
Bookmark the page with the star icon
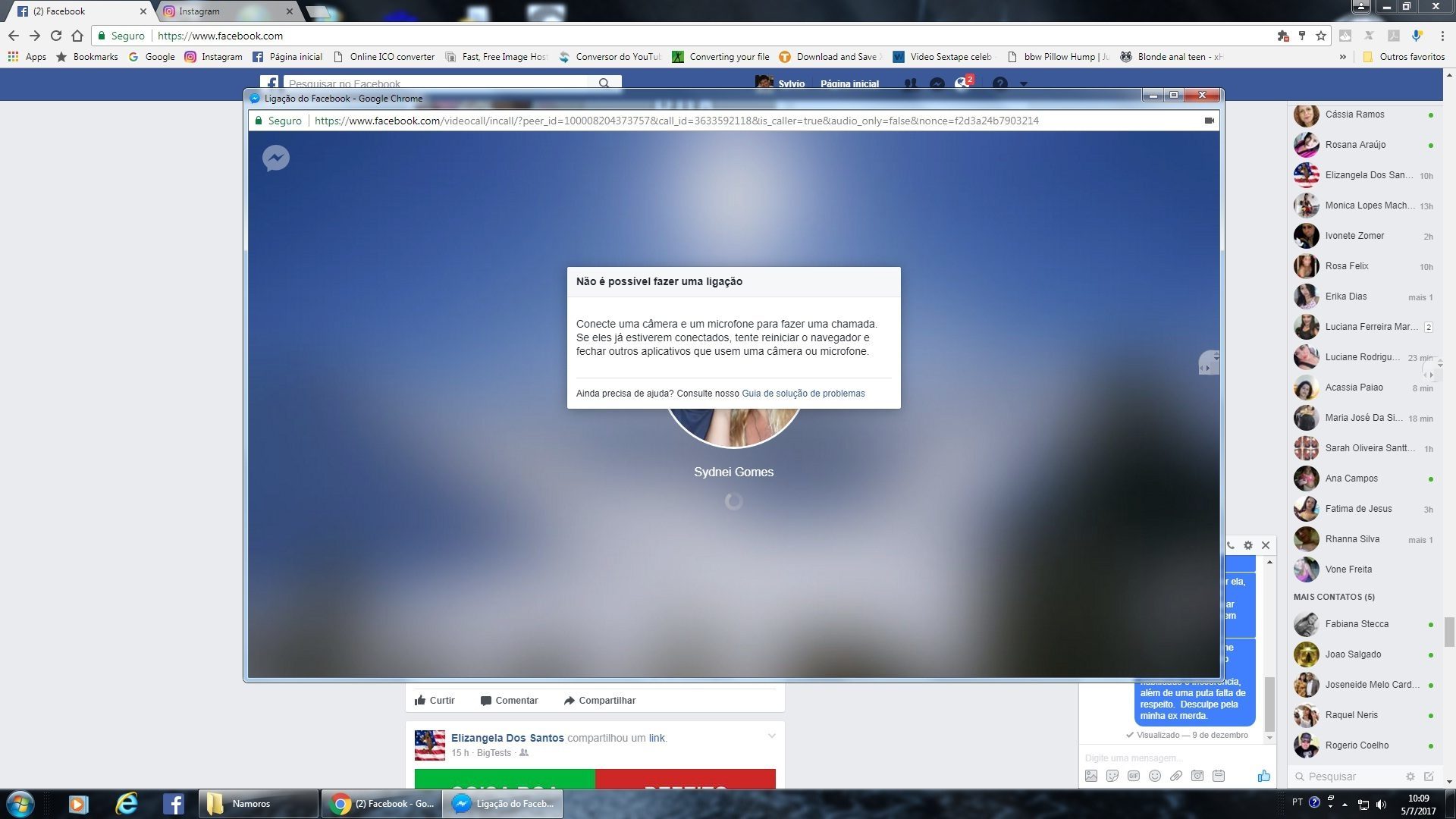1321,36
